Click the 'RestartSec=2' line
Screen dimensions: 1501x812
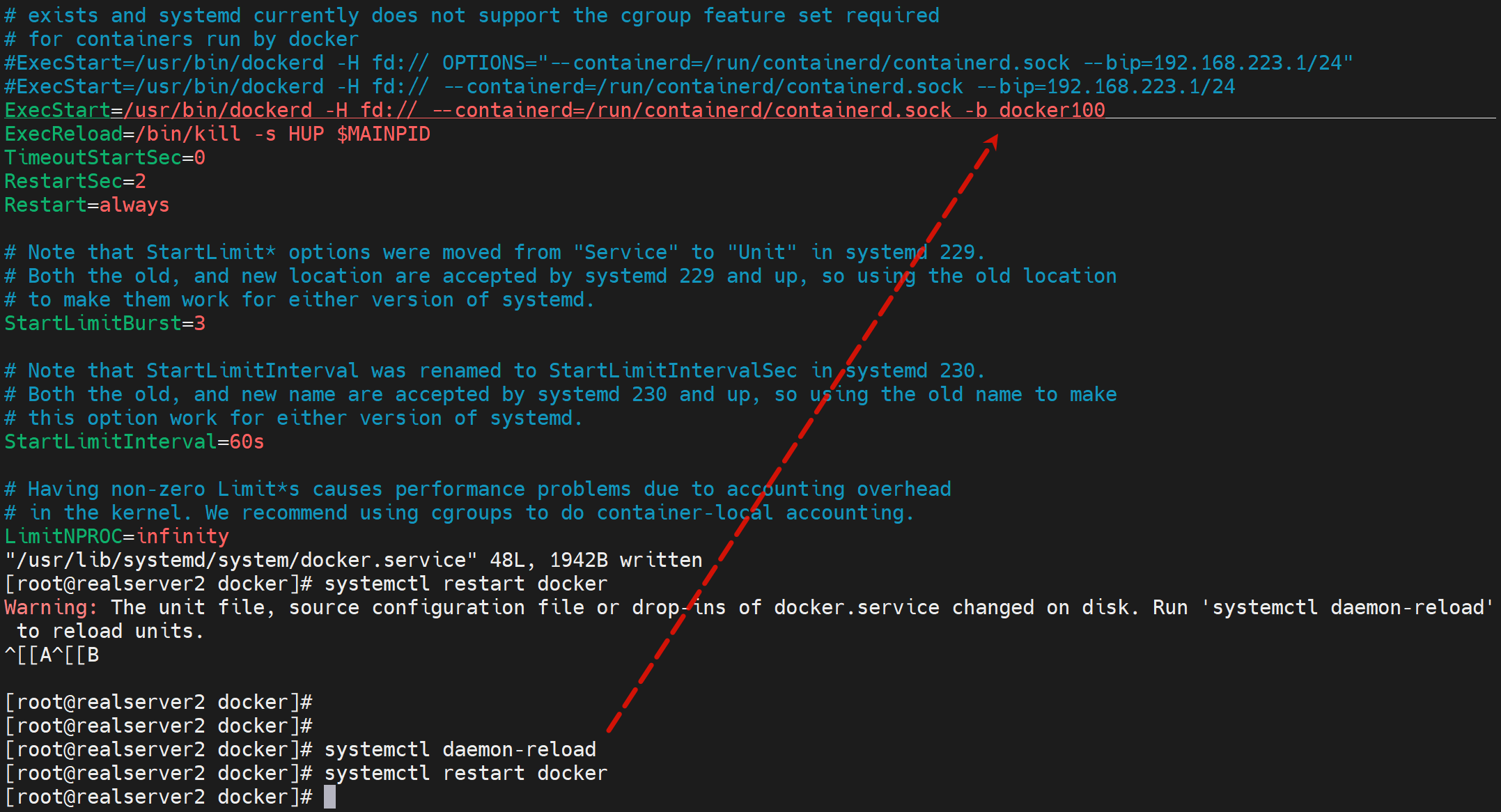(75, 181)
